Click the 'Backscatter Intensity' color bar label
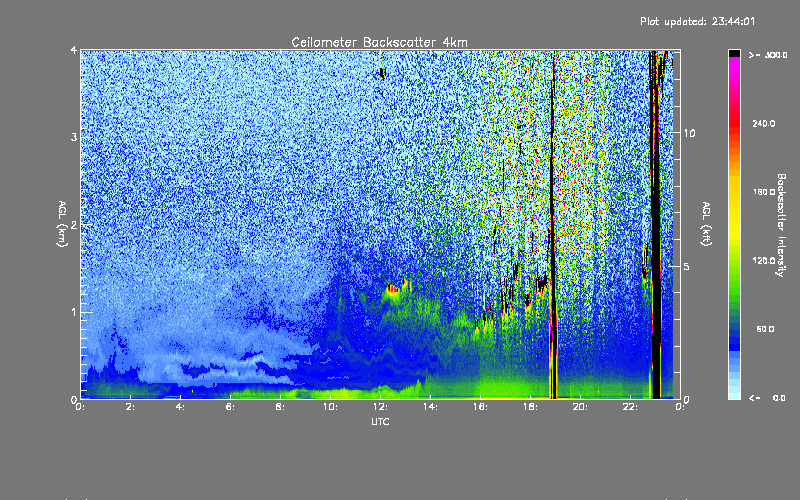Viewport: 800px width, 500px height. [781, 225]
